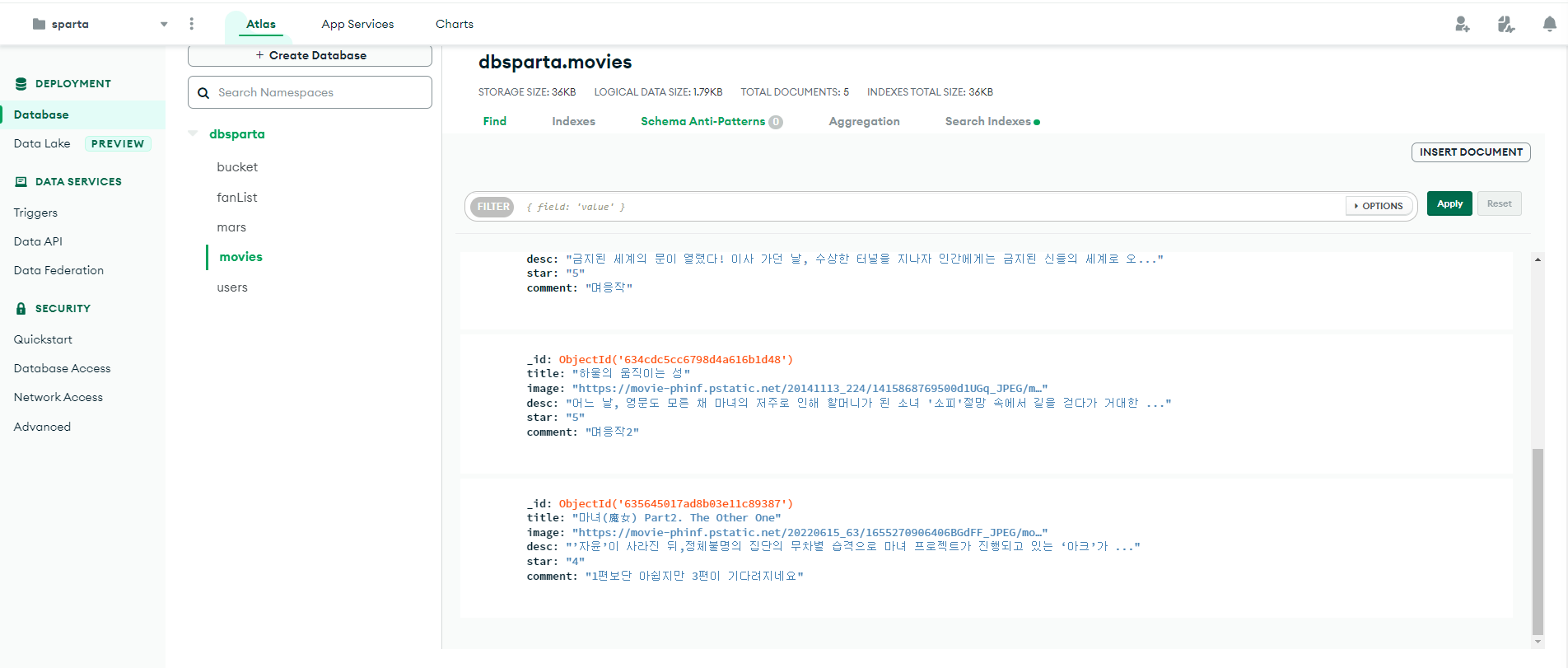Click the FILTER label badge
The height and width of the screenshot is (668, 1568).
tap(493, 207)
